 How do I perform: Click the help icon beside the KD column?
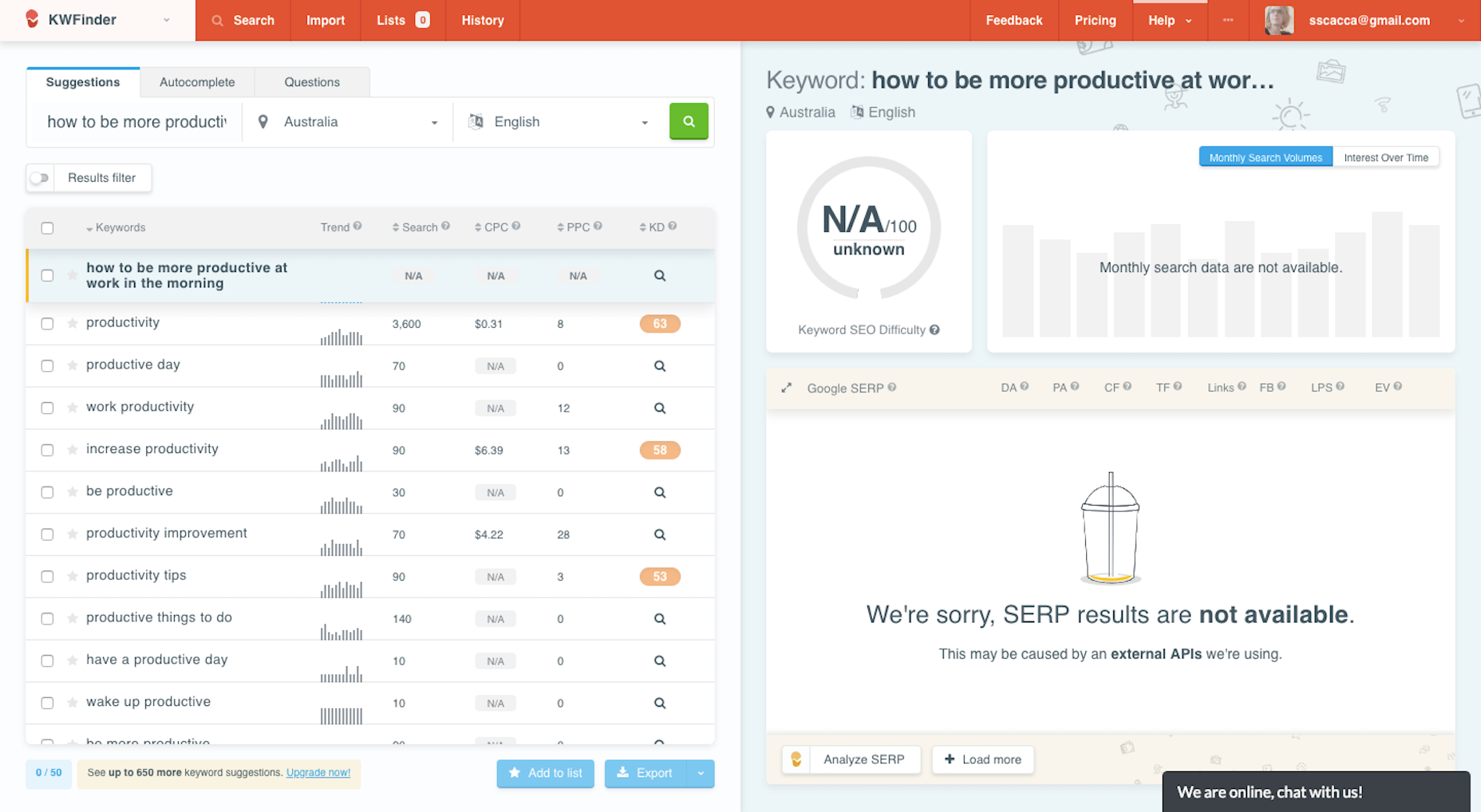[x=673, y=227]
